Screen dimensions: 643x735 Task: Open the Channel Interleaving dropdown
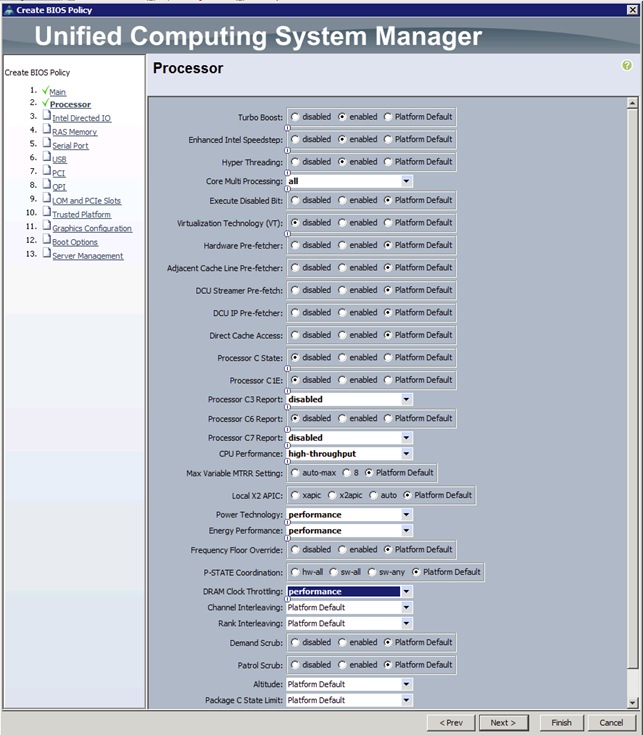(406, 608)
